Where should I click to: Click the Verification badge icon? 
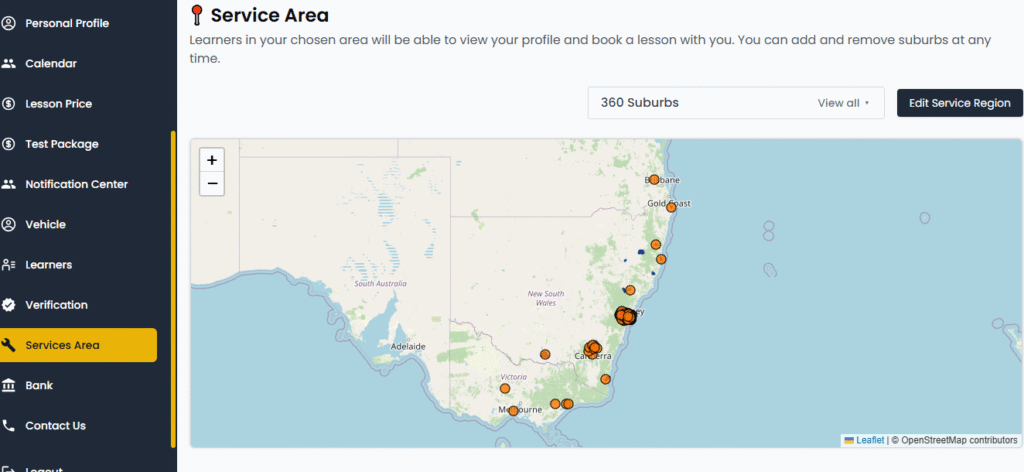(9, 305)
